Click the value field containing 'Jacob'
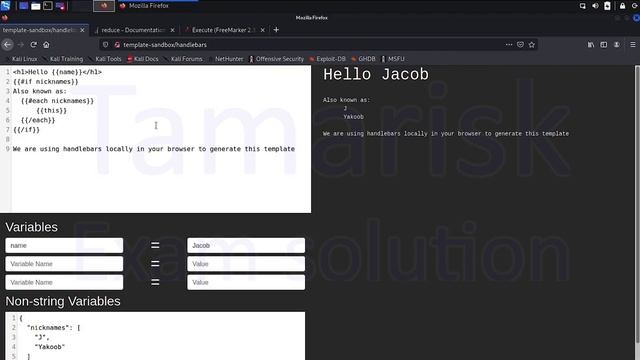 (246, 246)
